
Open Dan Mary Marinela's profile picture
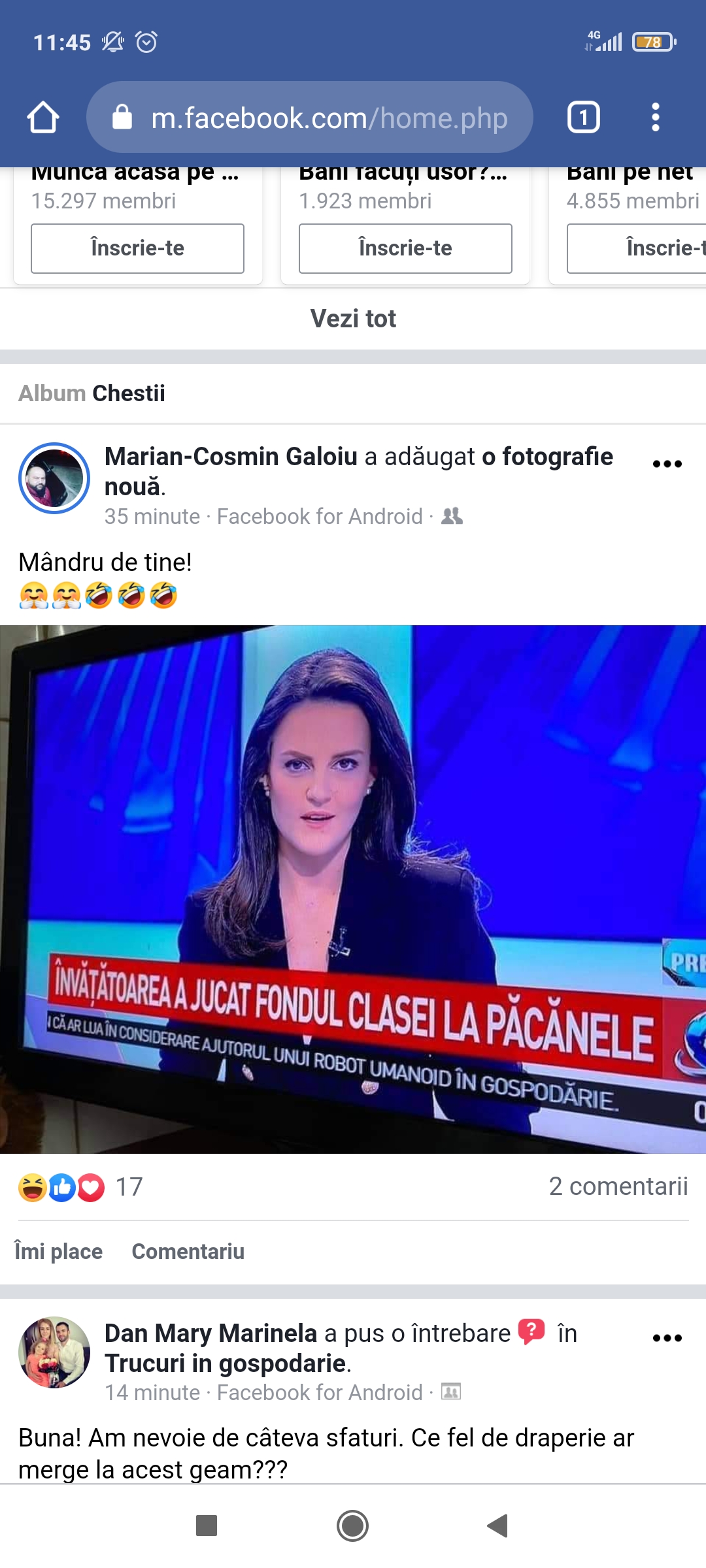(x=54, y=1352)
